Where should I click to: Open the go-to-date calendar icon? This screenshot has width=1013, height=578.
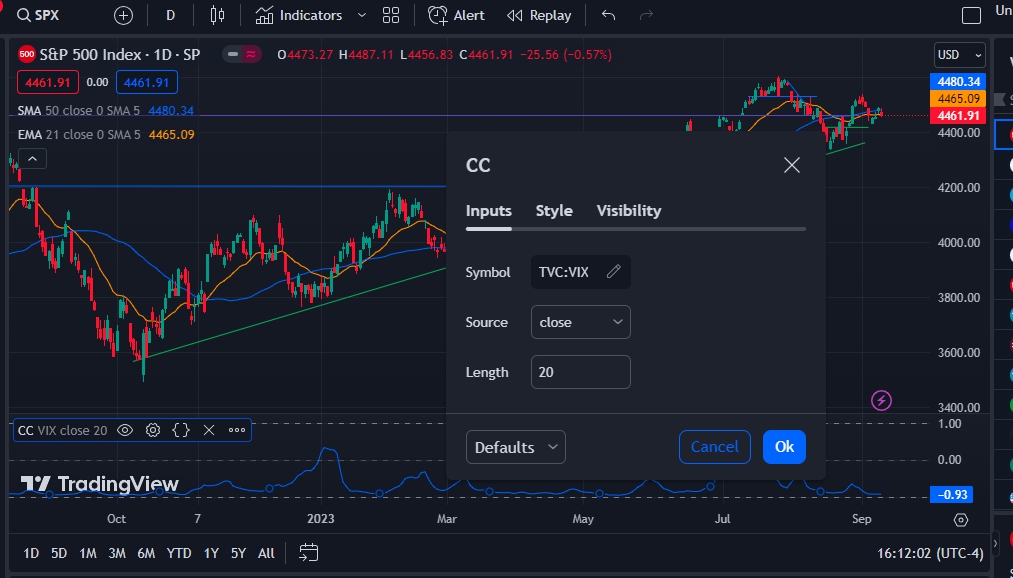click(309, 552)
